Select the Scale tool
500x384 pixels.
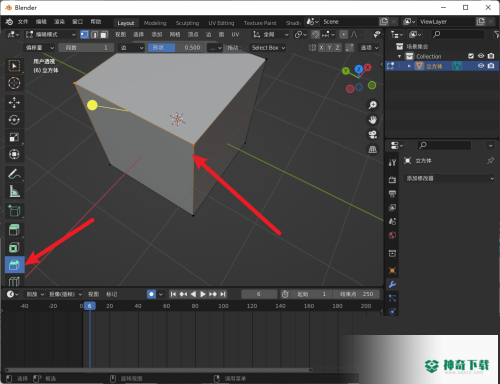point(14,137)
